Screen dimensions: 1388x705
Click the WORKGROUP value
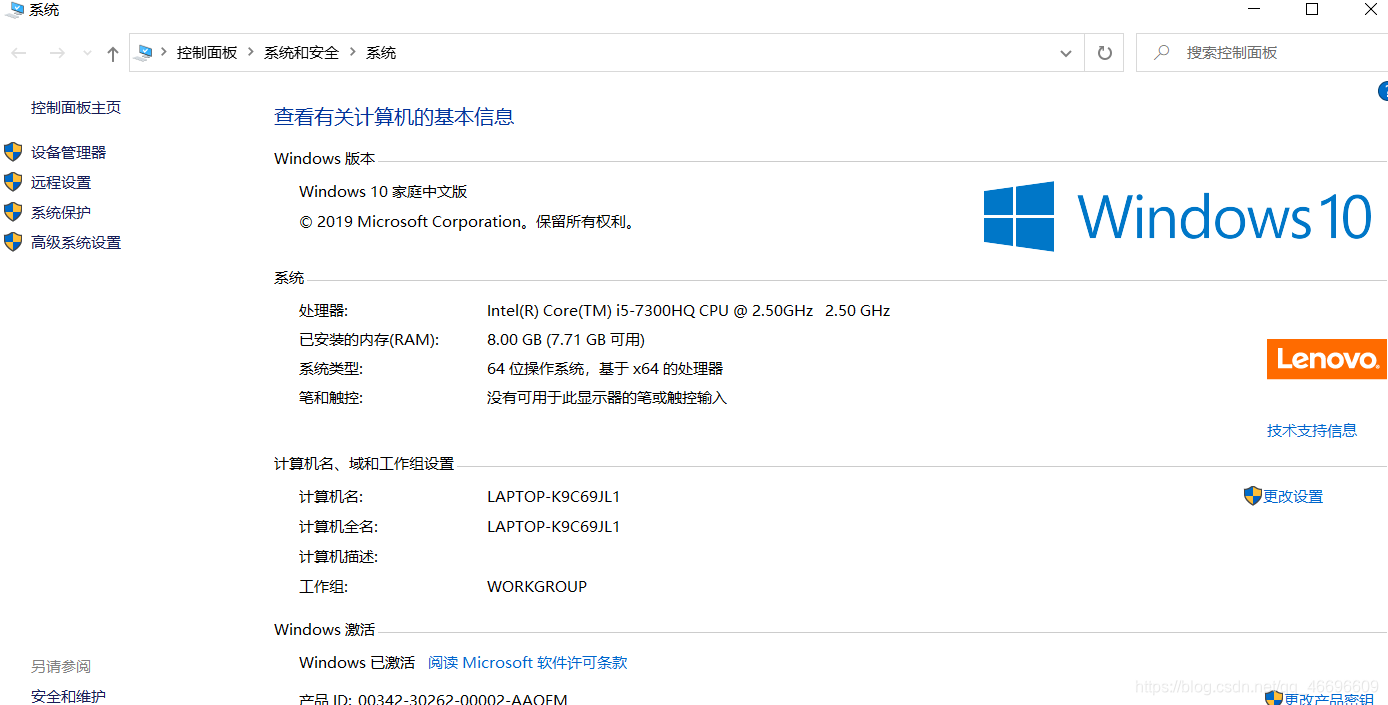pyautogui.click(x=537, y=587)
